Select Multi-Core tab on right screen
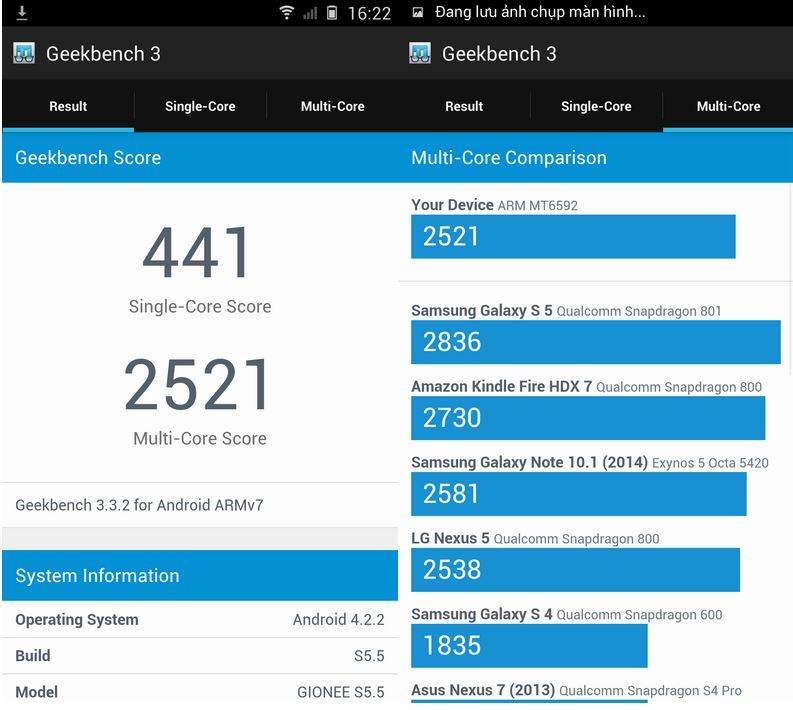 [x=728, y=106]
